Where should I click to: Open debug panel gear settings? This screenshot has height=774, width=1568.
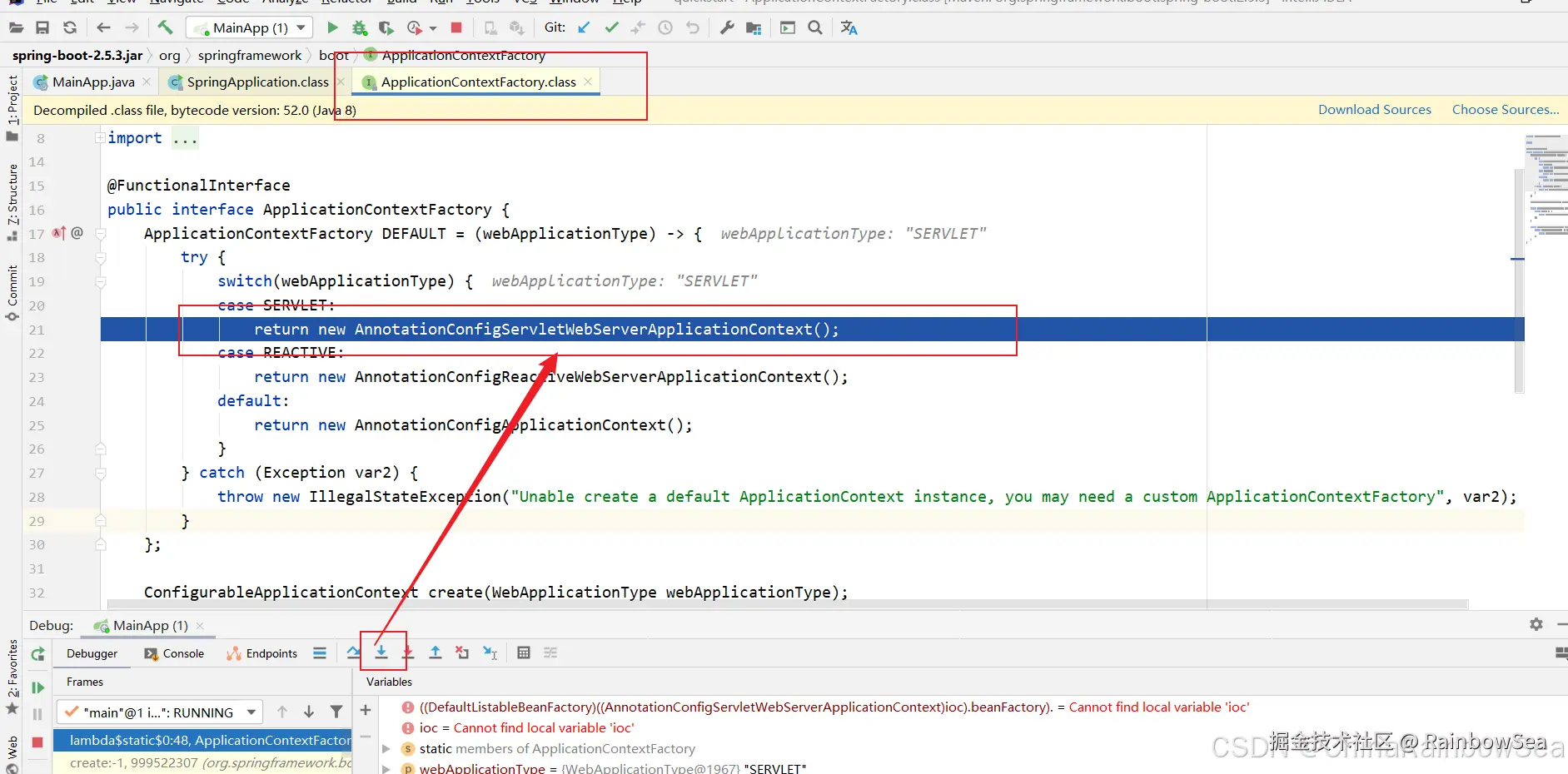click(x=1536, y=624)
